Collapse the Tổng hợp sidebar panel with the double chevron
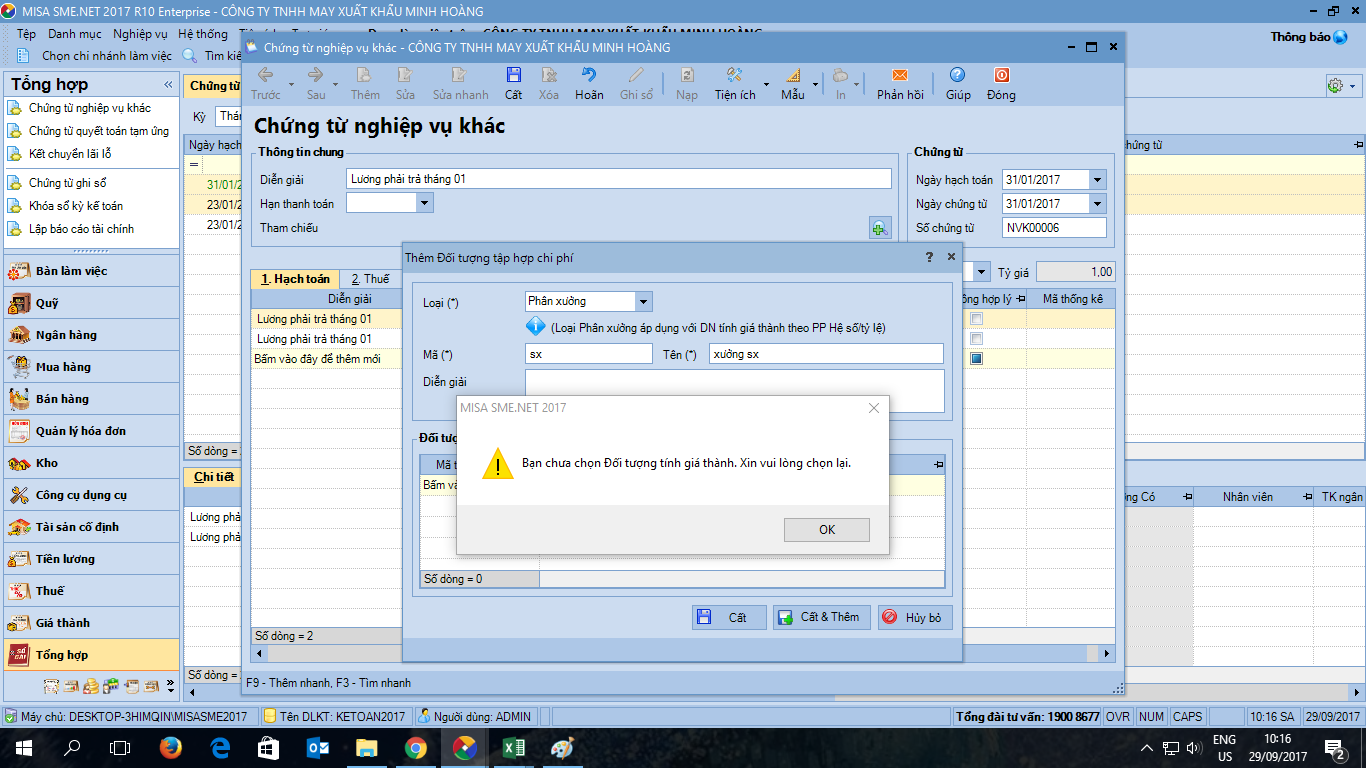The image size is (1366, 768). 168,85
